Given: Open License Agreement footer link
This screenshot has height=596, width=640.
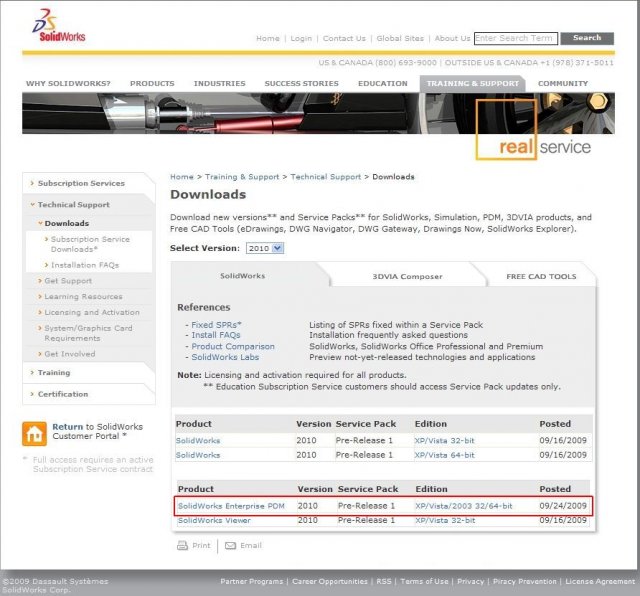Looking at the screenshot, I should pyautogui.click(x=600, y=581).
